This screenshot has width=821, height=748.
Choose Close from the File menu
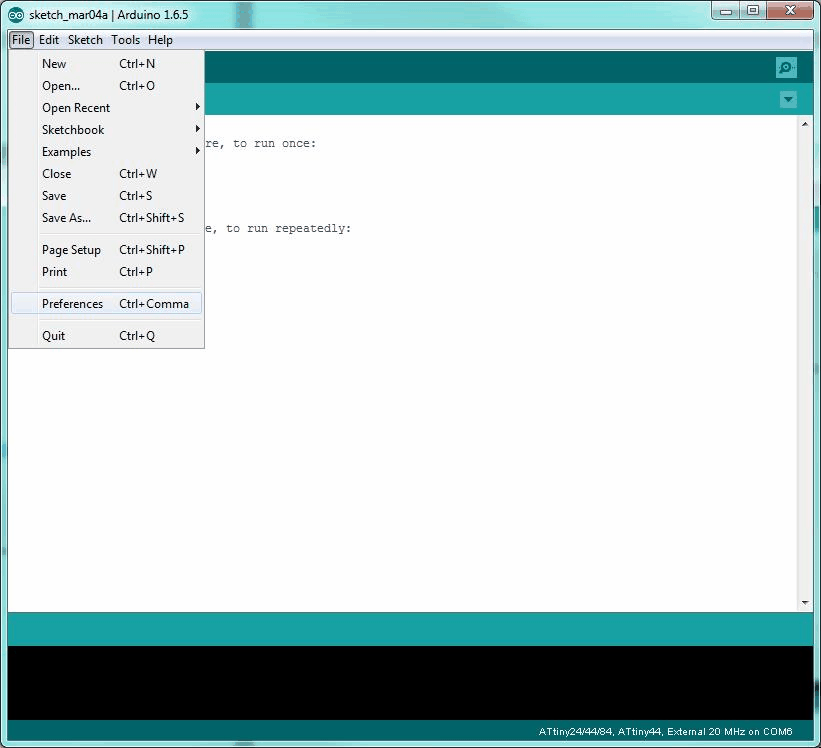coord(106,173)
